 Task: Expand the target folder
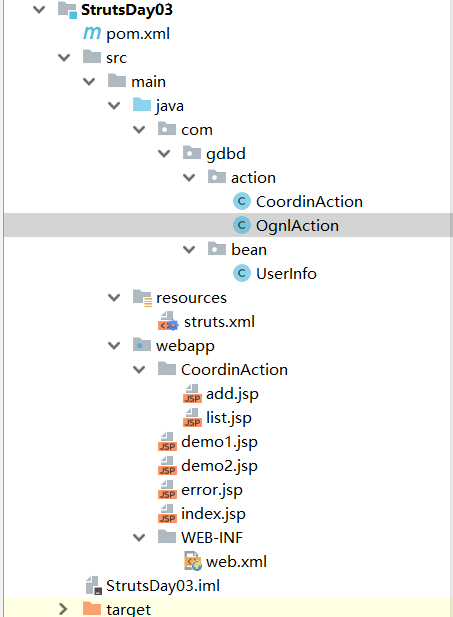(x=63, y=609)
